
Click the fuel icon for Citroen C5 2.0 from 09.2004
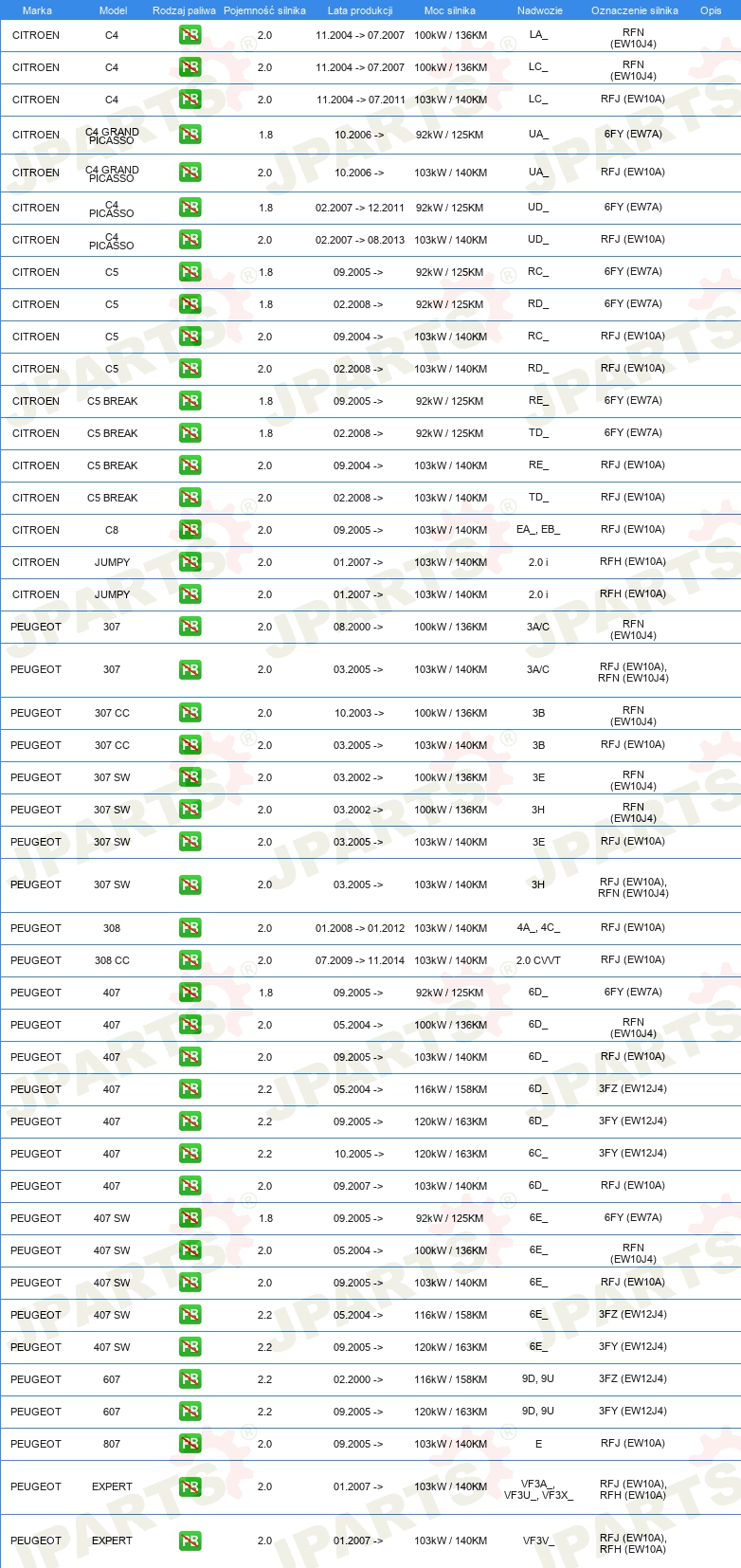click(x=190, y=337)
